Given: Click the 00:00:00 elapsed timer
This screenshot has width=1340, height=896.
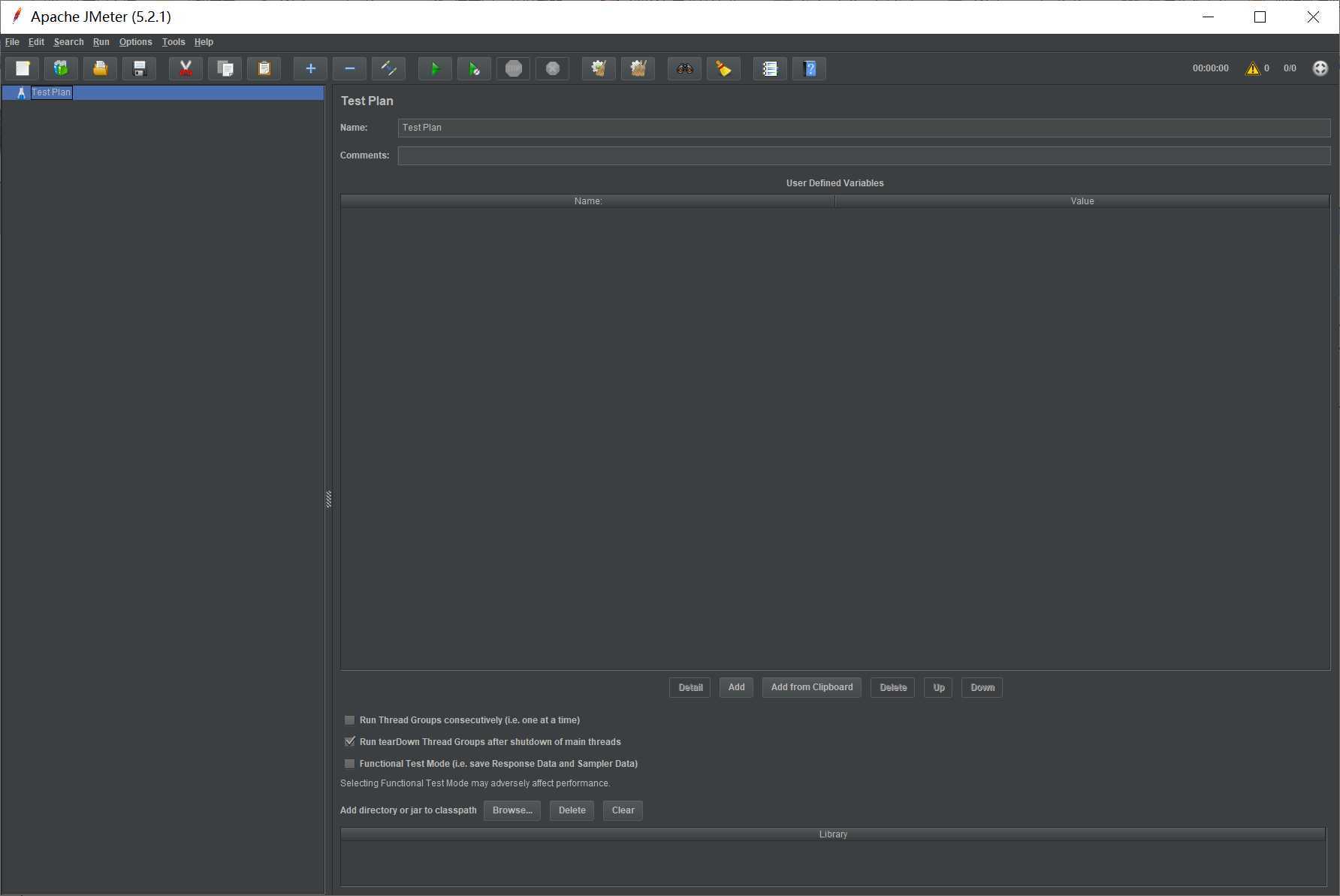Looking at the screenshot, I should (1210, 68).
